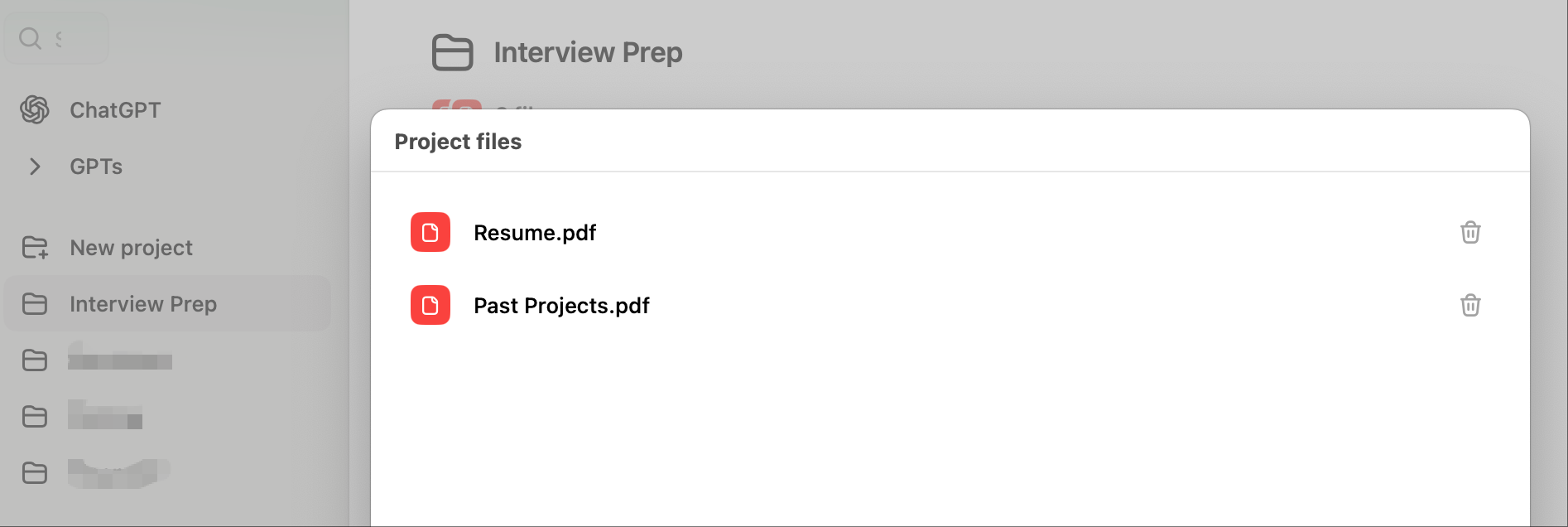This screenshot has height=527, width=1568.
Task: Click the folder icon of the selected Interview Prep project
Action: [34, 303]
